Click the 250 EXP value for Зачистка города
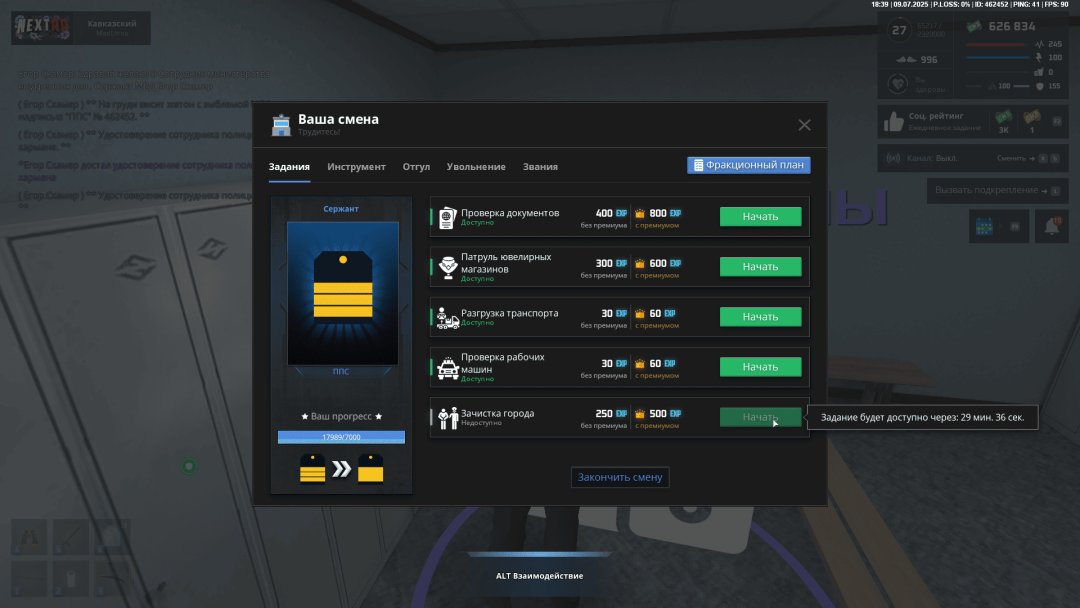Image resolution: width=1080 pixels, height=608 pixels. pos(611,414)
